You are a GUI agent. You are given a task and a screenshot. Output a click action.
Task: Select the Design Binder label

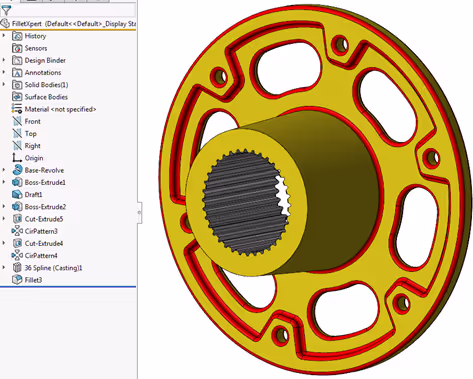[45, 60]
